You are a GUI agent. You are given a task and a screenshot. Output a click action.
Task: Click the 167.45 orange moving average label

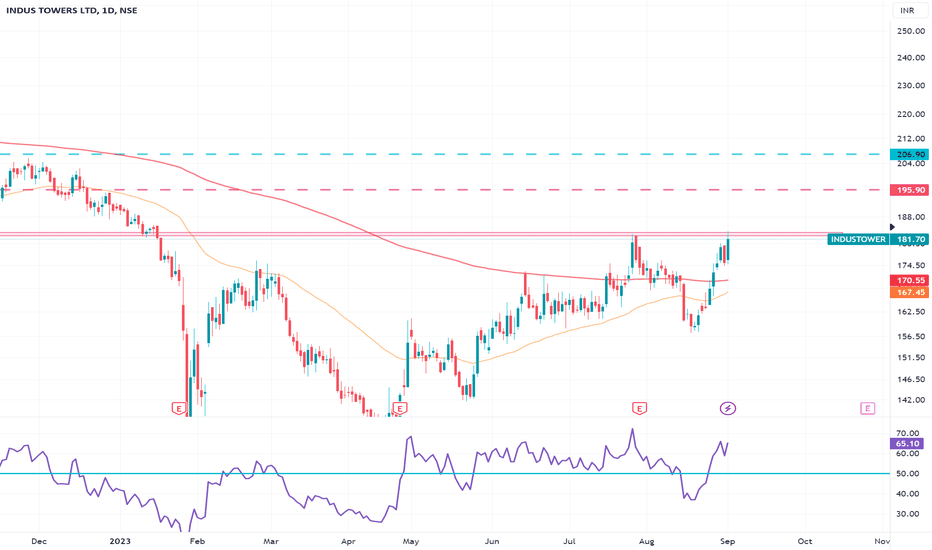coord(911,292)
